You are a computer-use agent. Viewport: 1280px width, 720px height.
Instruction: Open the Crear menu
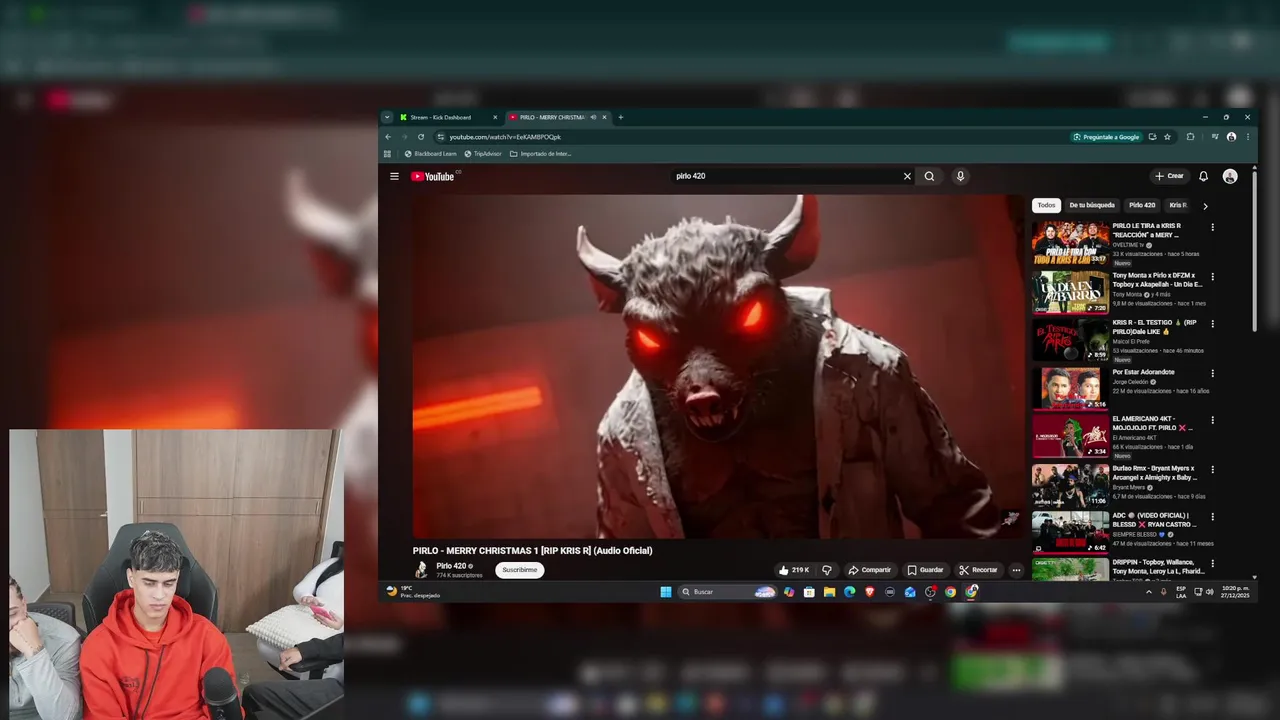[x=1169, y=176]
